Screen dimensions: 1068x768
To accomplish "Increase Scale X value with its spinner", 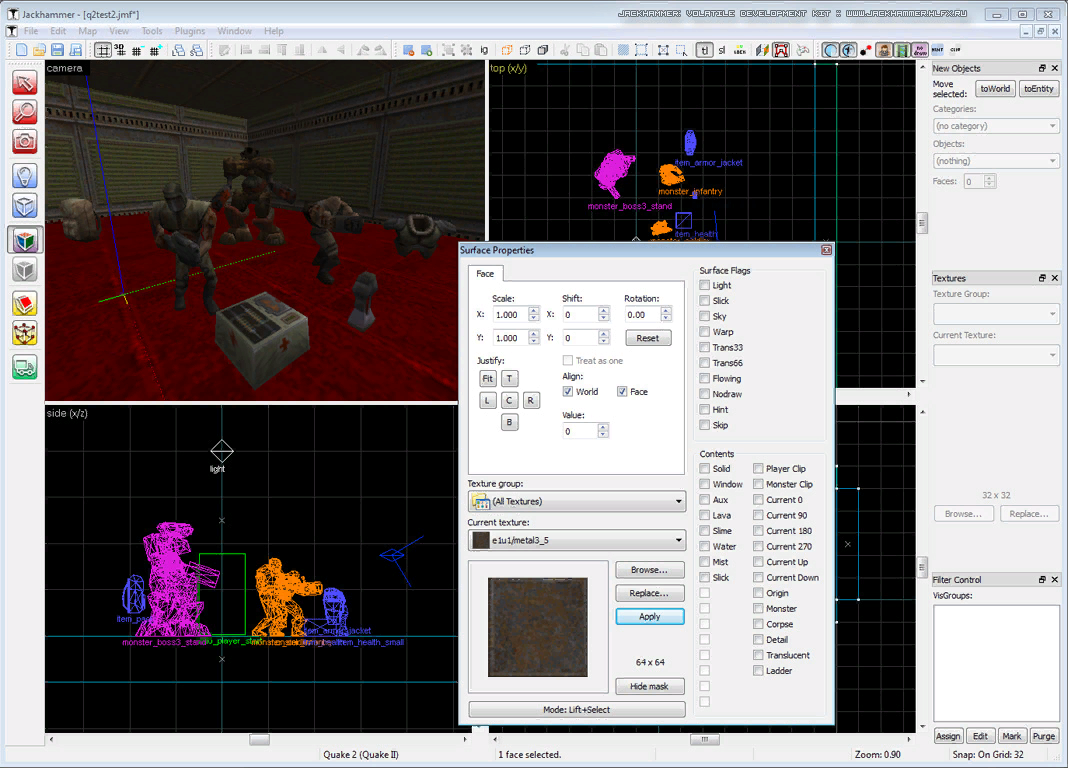I will (534, 311).
